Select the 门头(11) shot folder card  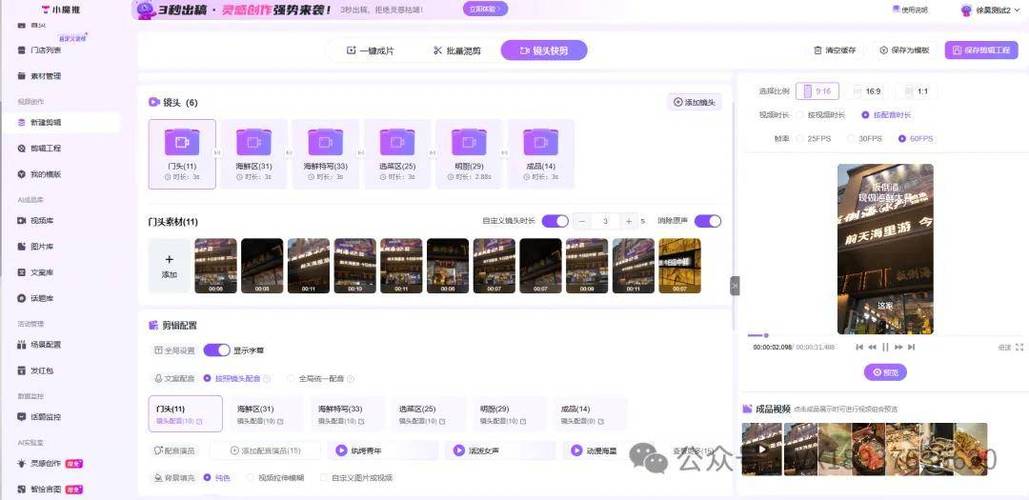point(182,154)
